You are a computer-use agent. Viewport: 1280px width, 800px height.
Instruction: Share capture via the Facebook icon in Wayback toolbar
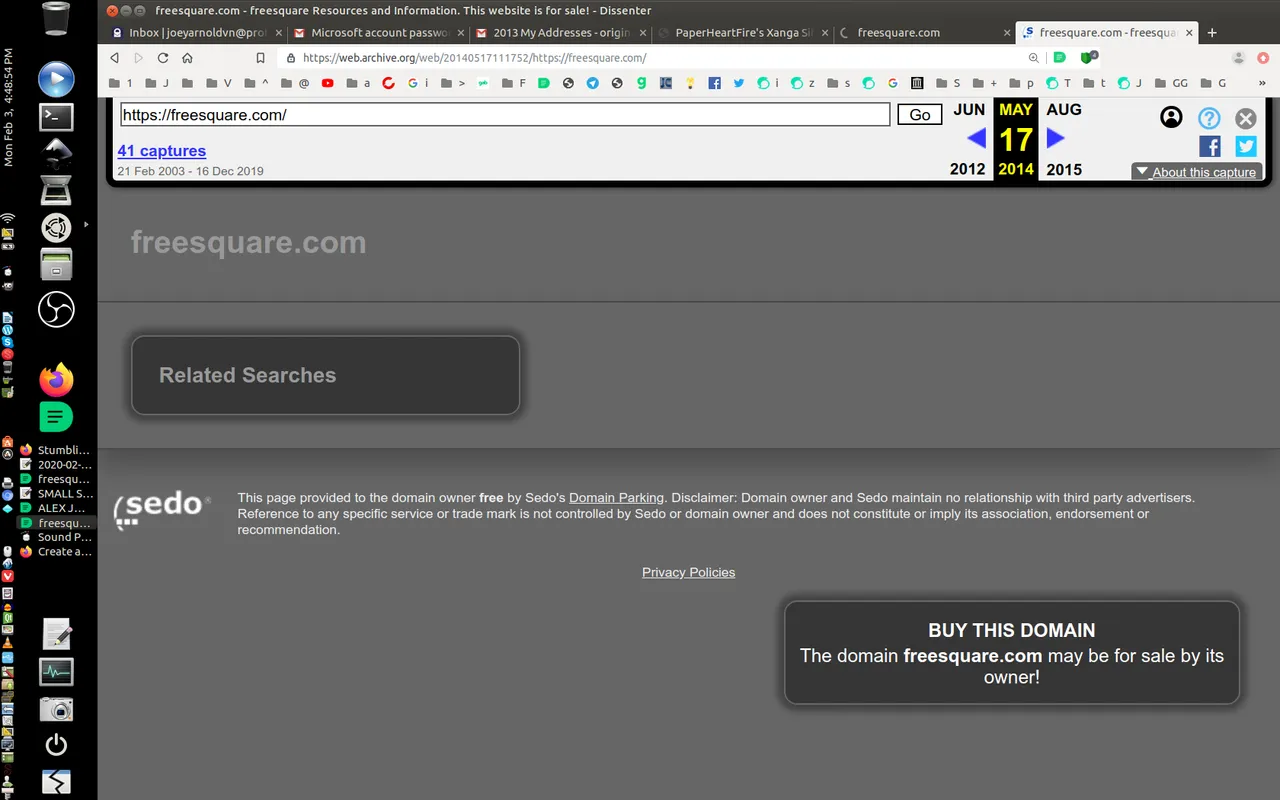pyautogui.click(x=1209, y=147)
